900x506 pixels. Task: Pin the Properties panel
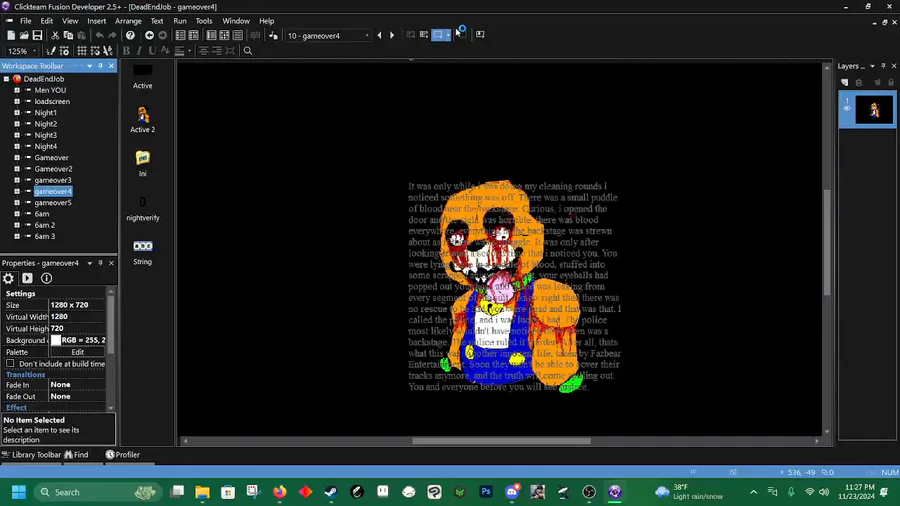(x=100, y=263)
